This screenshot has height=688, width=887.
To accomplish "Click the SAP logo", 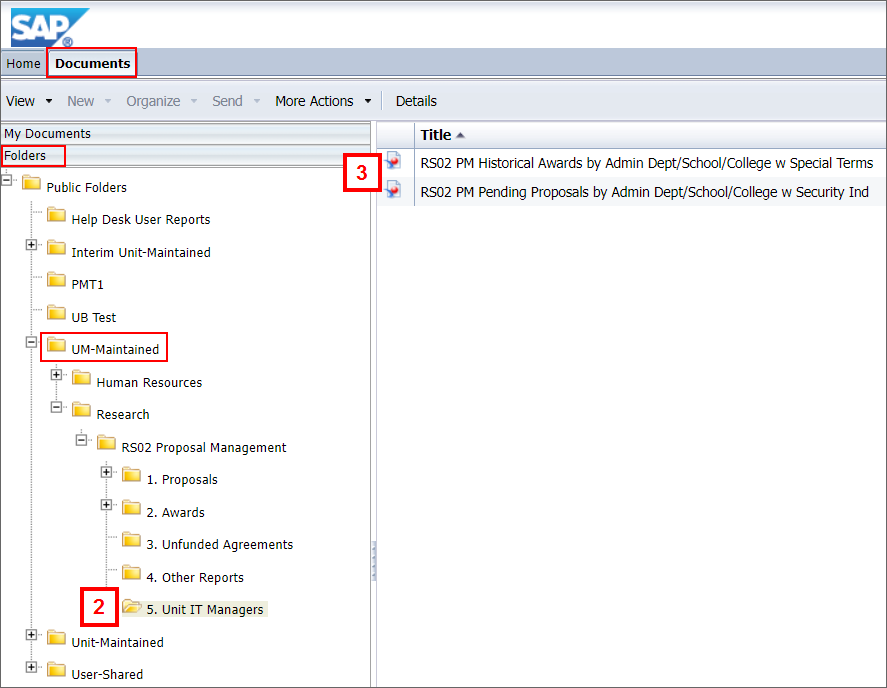I will pyautogui.click(x=50, y=27).
